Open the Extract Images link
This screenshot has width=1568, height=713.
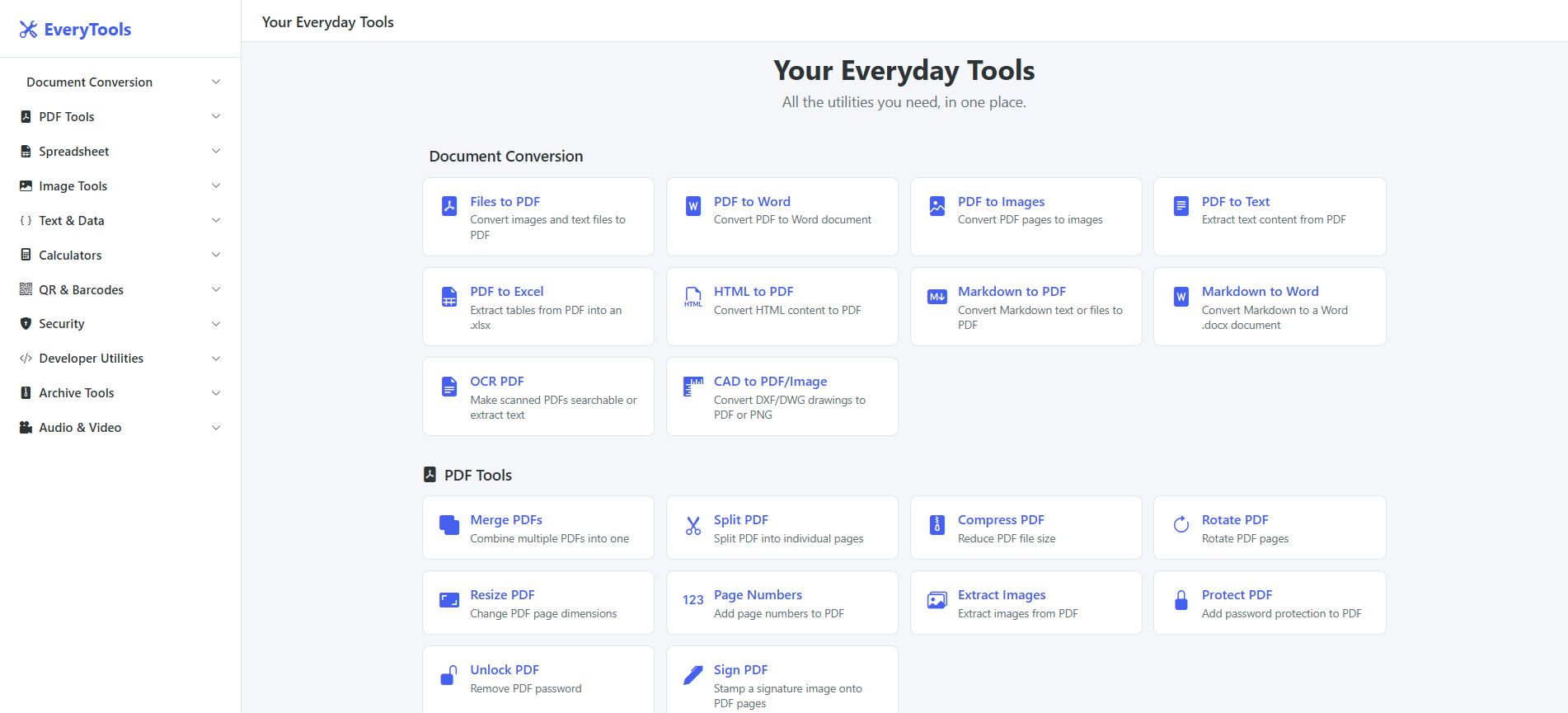[x=1002, y=594]
